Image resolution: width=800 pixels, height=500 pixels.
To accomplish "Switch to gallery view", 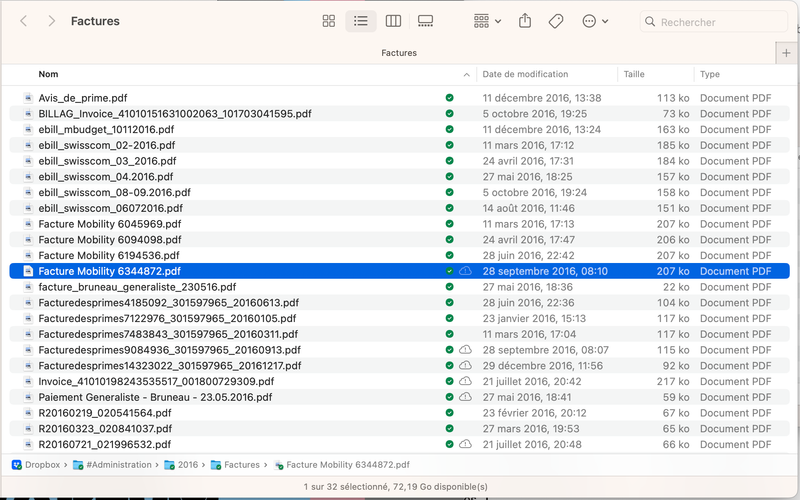I will (425, 21).
